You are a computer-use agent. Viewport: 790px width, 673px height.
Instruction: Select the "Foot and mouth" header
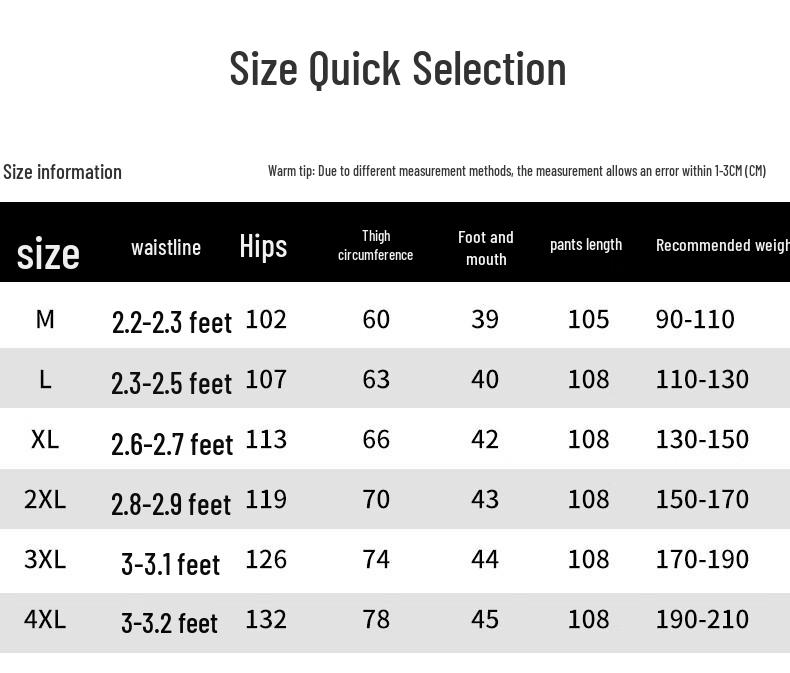click(x=486, y=248)
